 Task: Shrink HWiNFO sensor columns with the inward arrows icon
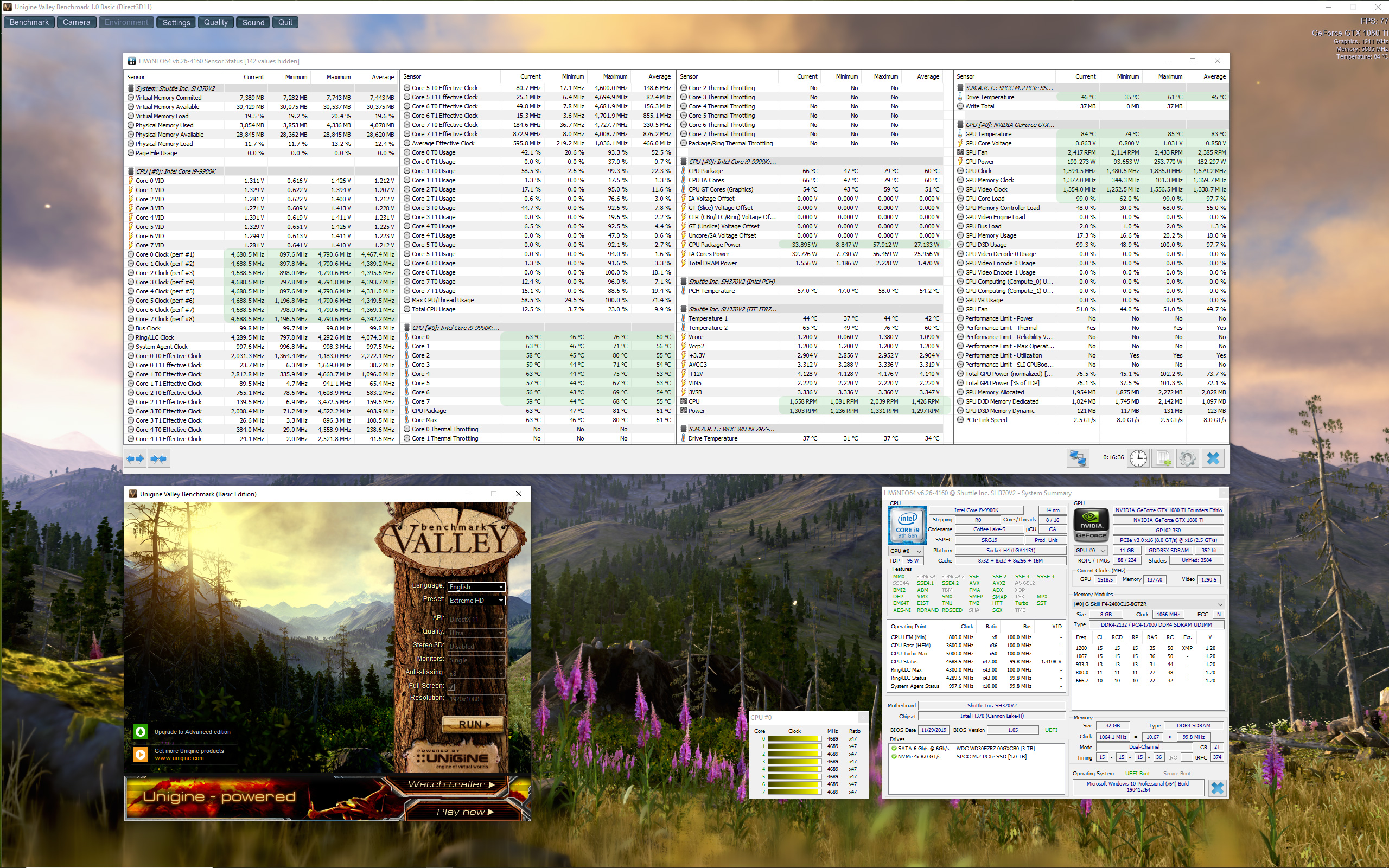click(x=158, y=458)
